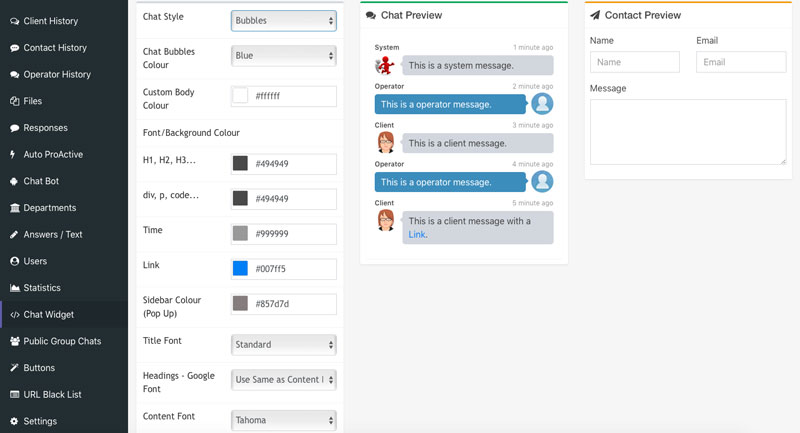The image size is (800, 433).
Task: Click the Sidebar Colour swatch
Action: point(240,303)
